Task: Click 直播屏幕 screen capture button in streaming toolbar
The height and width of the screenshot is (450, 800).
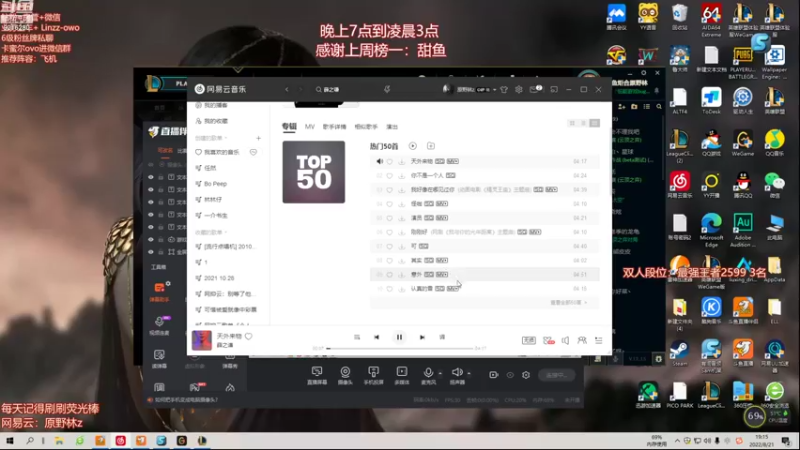Action: 317,375
